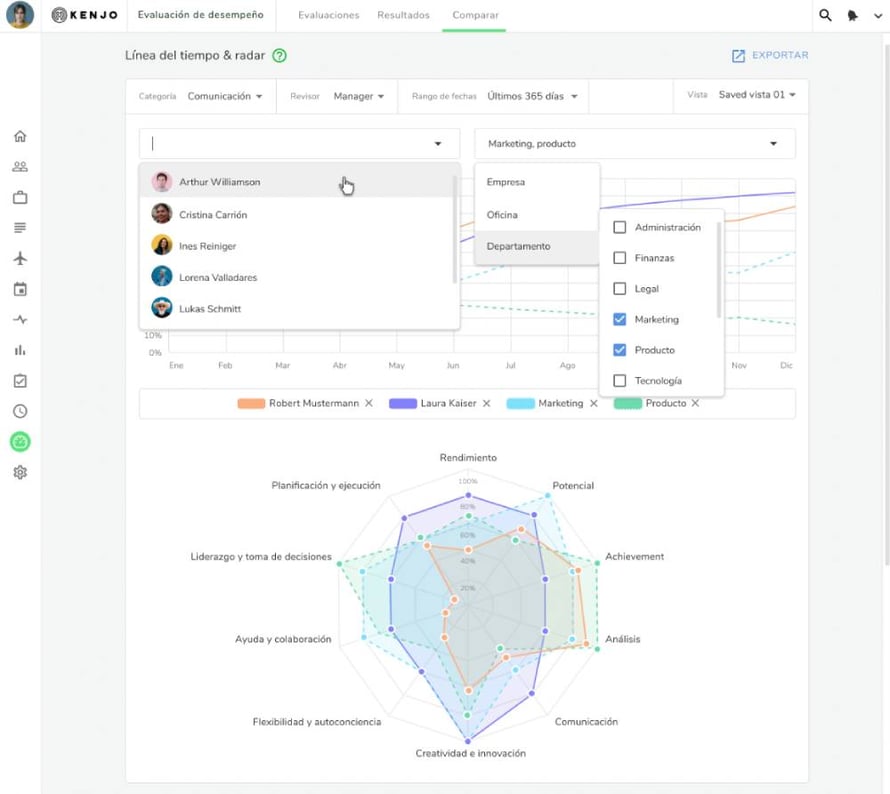Click the Home icon in sidebar

(x=20, y=137)
